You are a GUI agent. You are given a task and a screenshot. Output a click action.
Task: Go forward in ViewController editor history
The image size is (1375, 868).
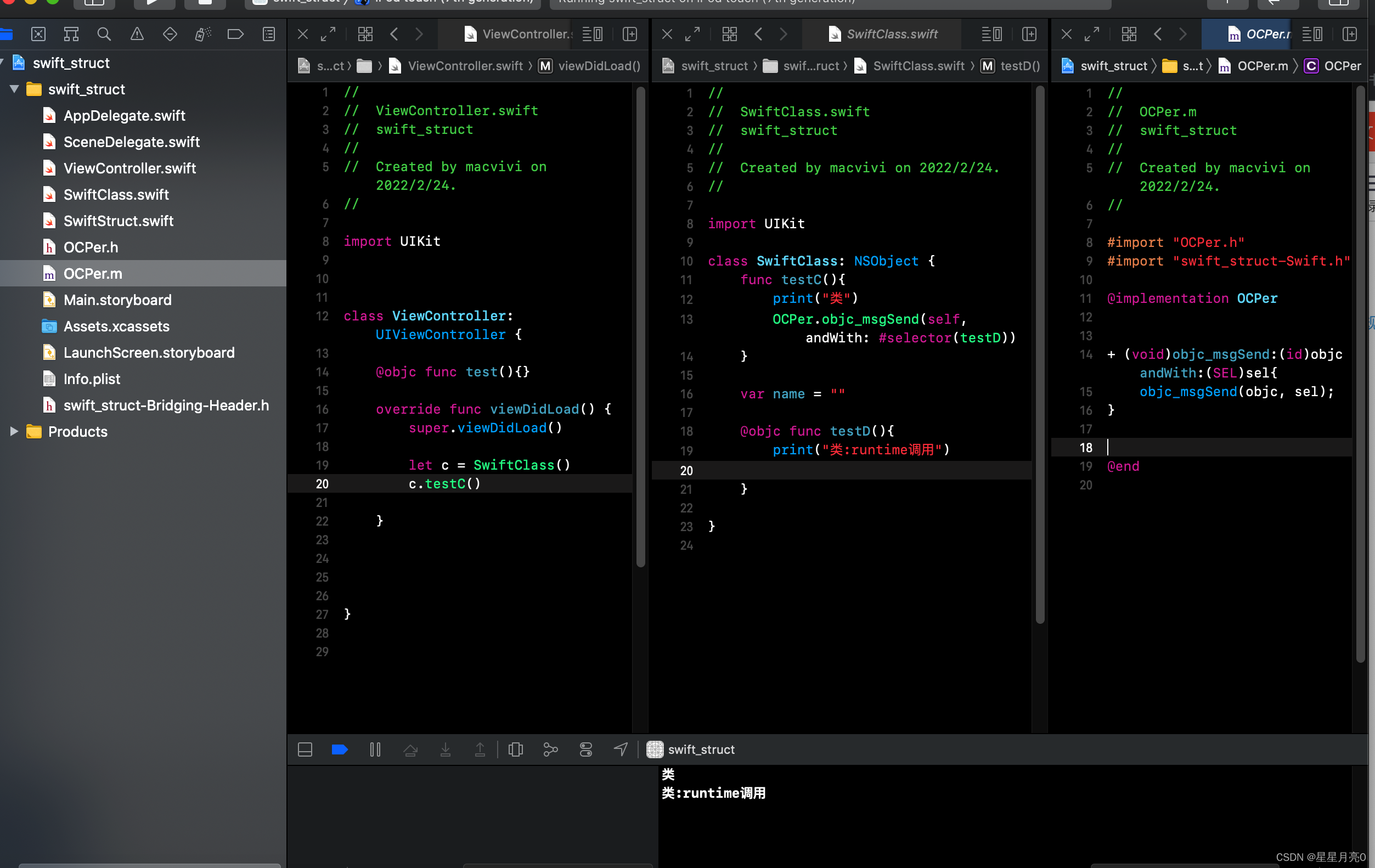(x=419, y=34)
